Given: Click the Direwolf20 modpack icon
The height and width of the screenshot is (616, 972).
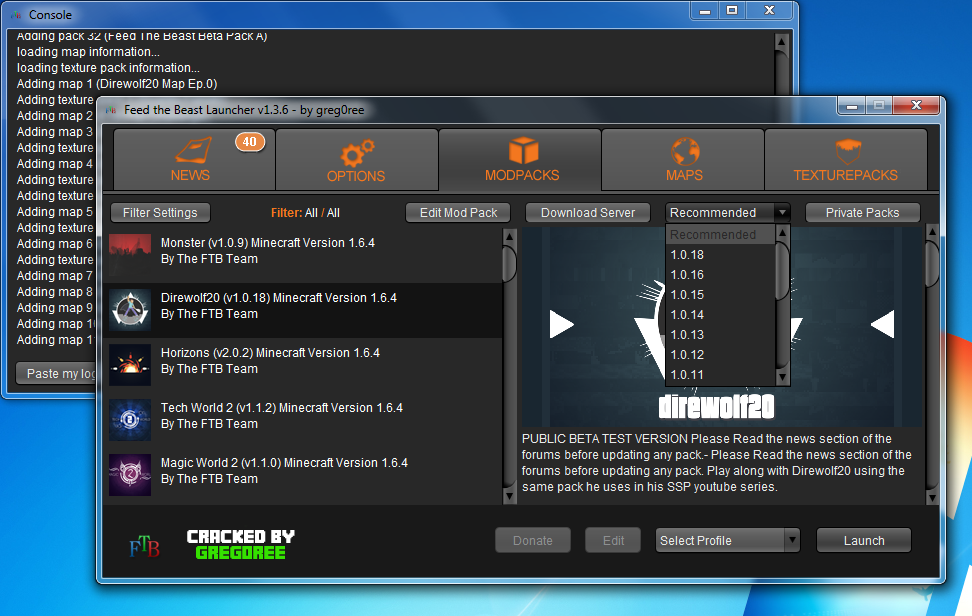Looking at the screenshot, I should click(130, 310).
